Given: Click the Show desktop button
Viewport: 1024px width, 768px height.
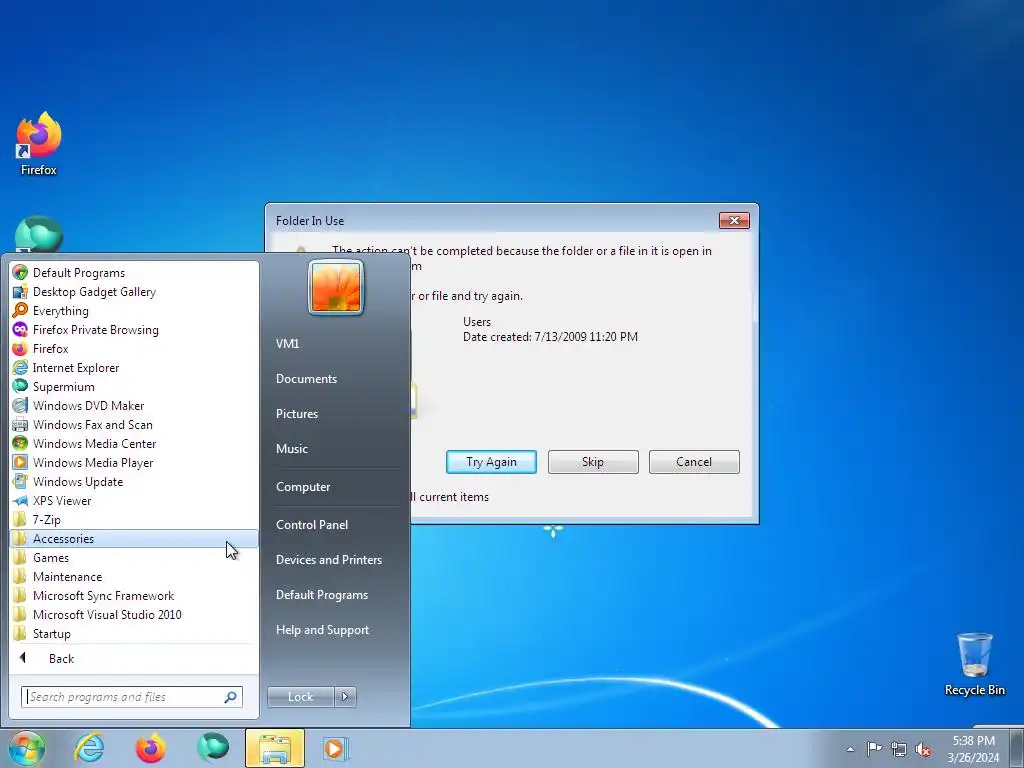Looking at the screenshot, I should click(1016, 748).
